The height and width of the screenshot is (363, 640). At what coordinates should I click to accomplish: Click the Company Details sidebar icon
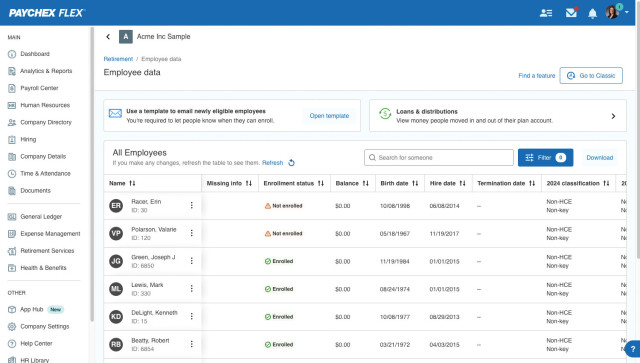click(12, 156)
